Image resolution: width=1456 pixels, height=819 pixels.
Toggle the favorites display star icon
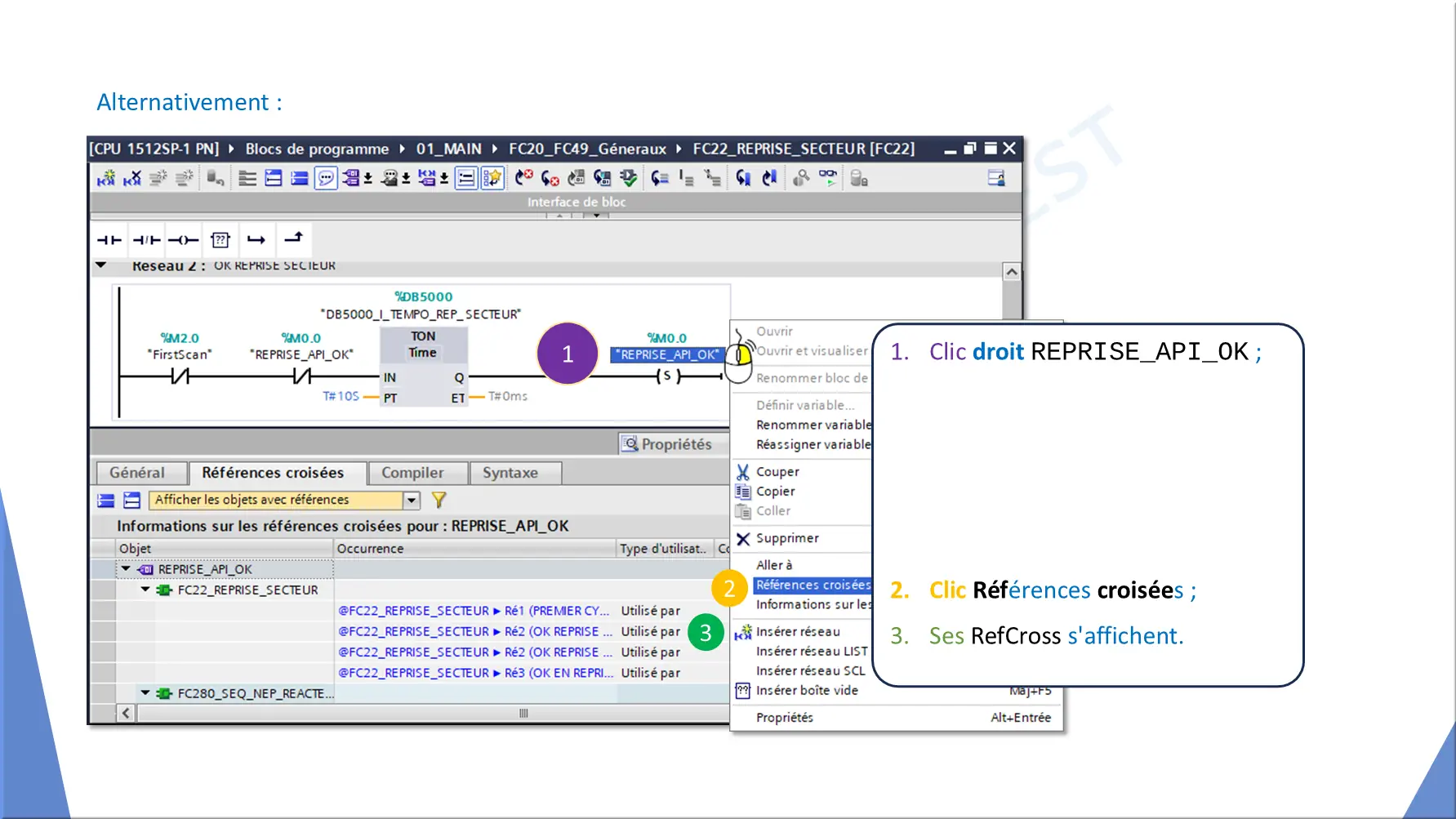click(x=492, y=178)
